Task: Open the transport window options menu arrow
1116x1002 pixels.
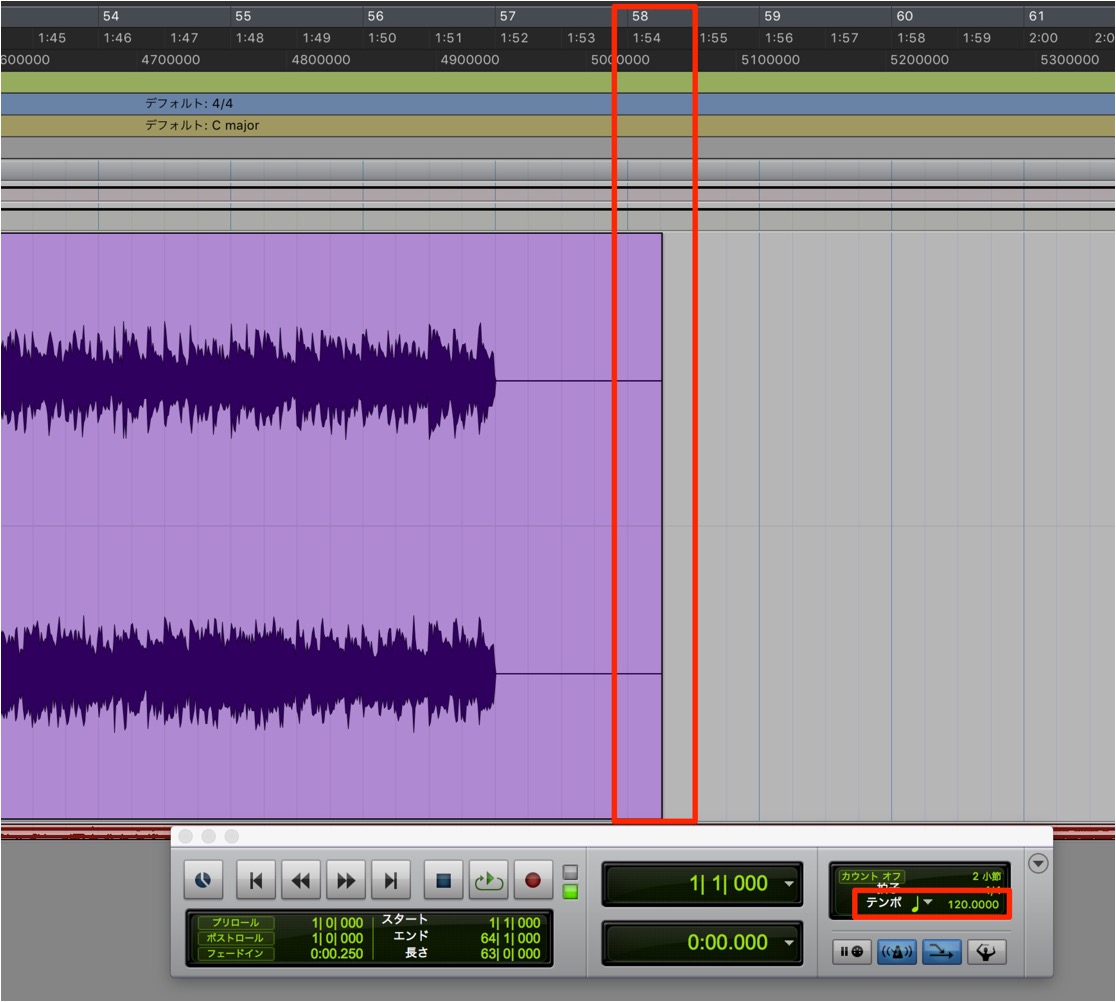Action: pos(1038,864)
